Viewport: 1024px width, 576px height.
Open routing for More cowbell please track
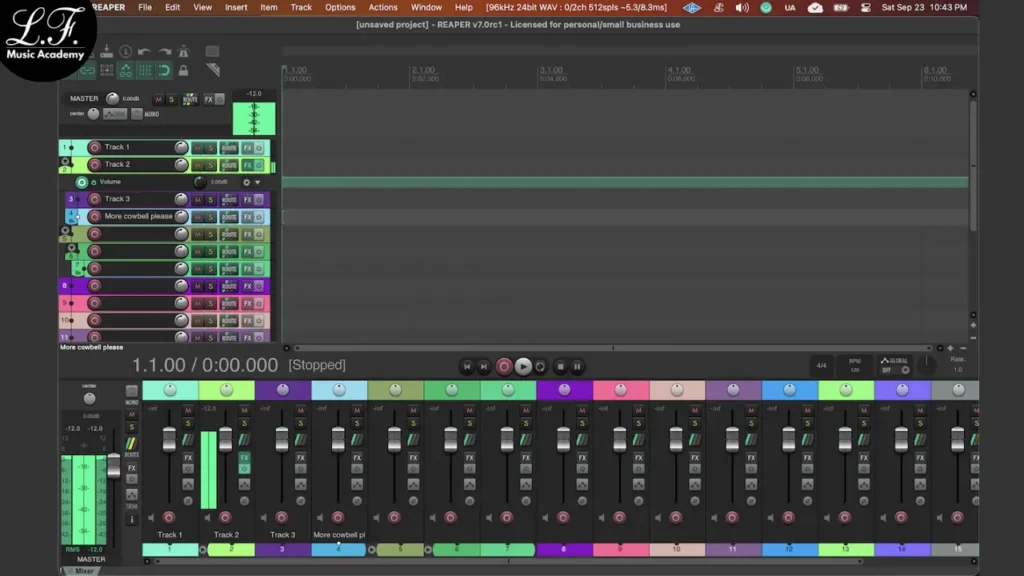pos(229,217)
